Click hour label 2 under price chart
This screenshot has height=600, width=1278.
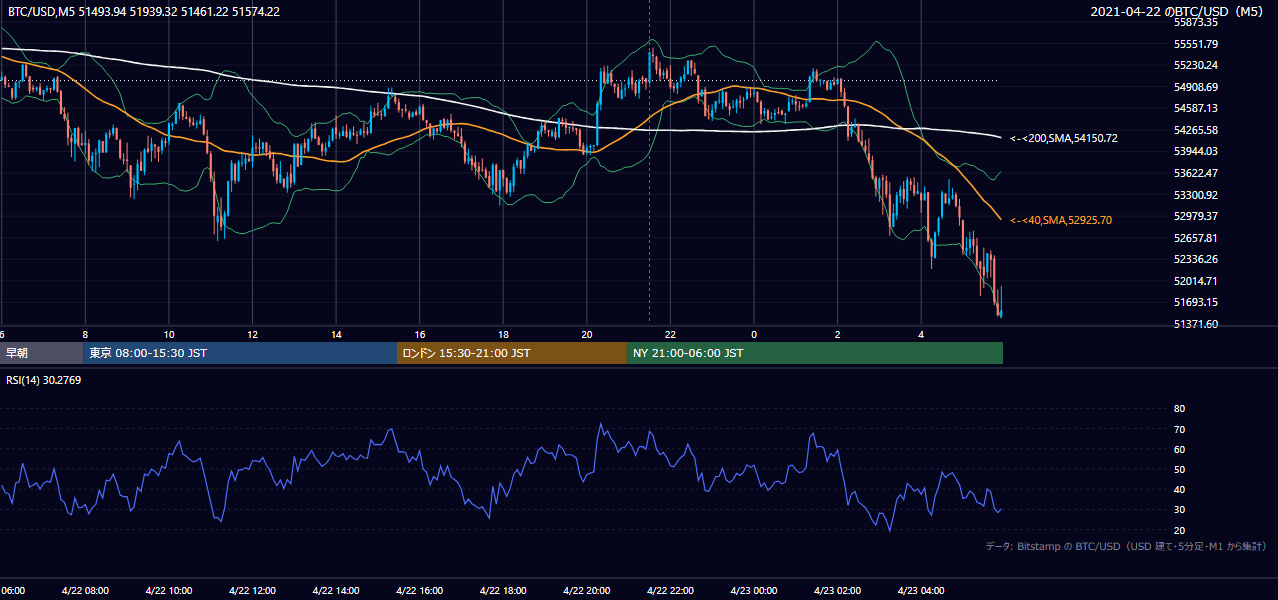click(838, 334)
